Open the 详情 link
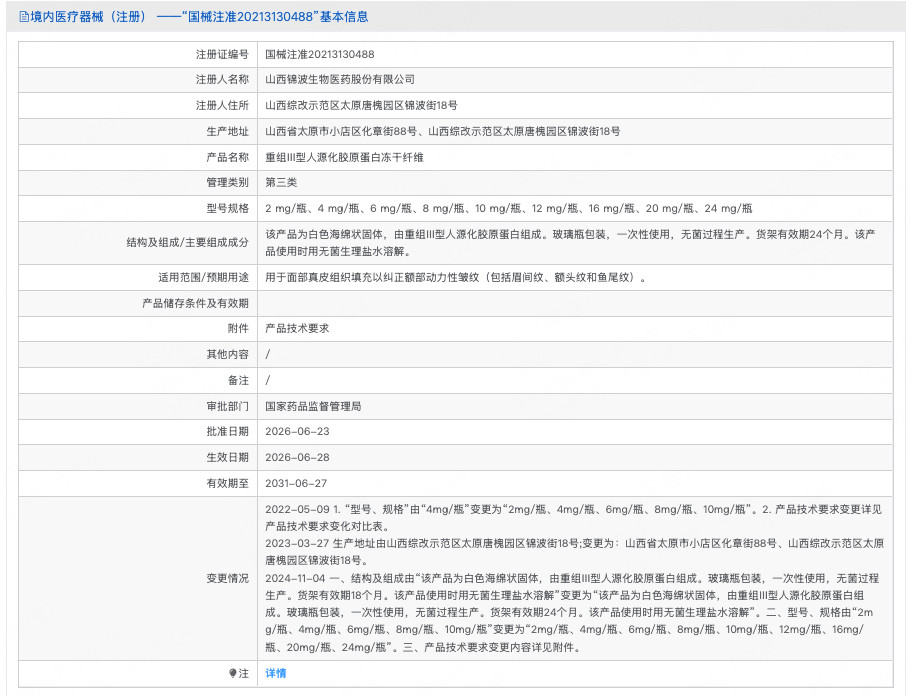The image size is (906, 696). 276,673
